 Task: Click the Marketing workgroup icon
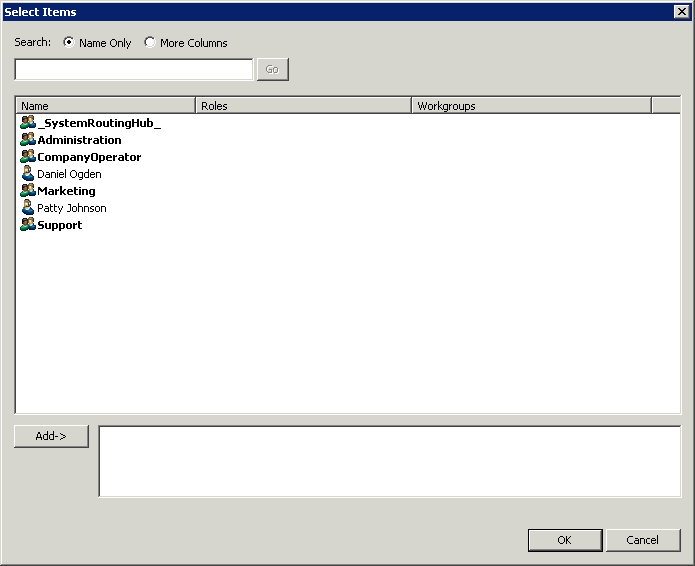point(28,191)
